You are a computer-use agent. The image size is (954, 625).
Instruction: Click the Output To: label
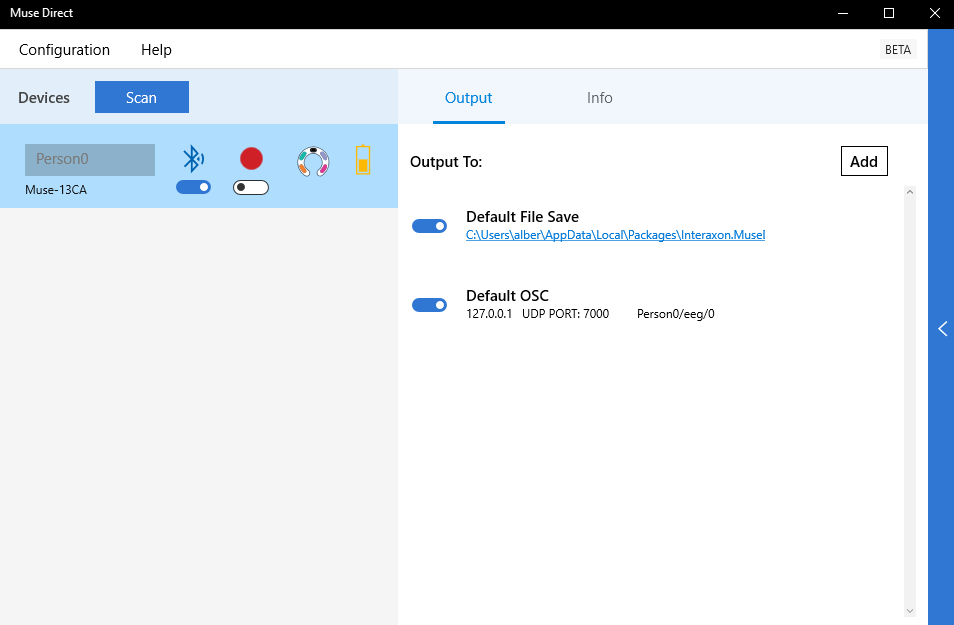[x=446, y=162]
